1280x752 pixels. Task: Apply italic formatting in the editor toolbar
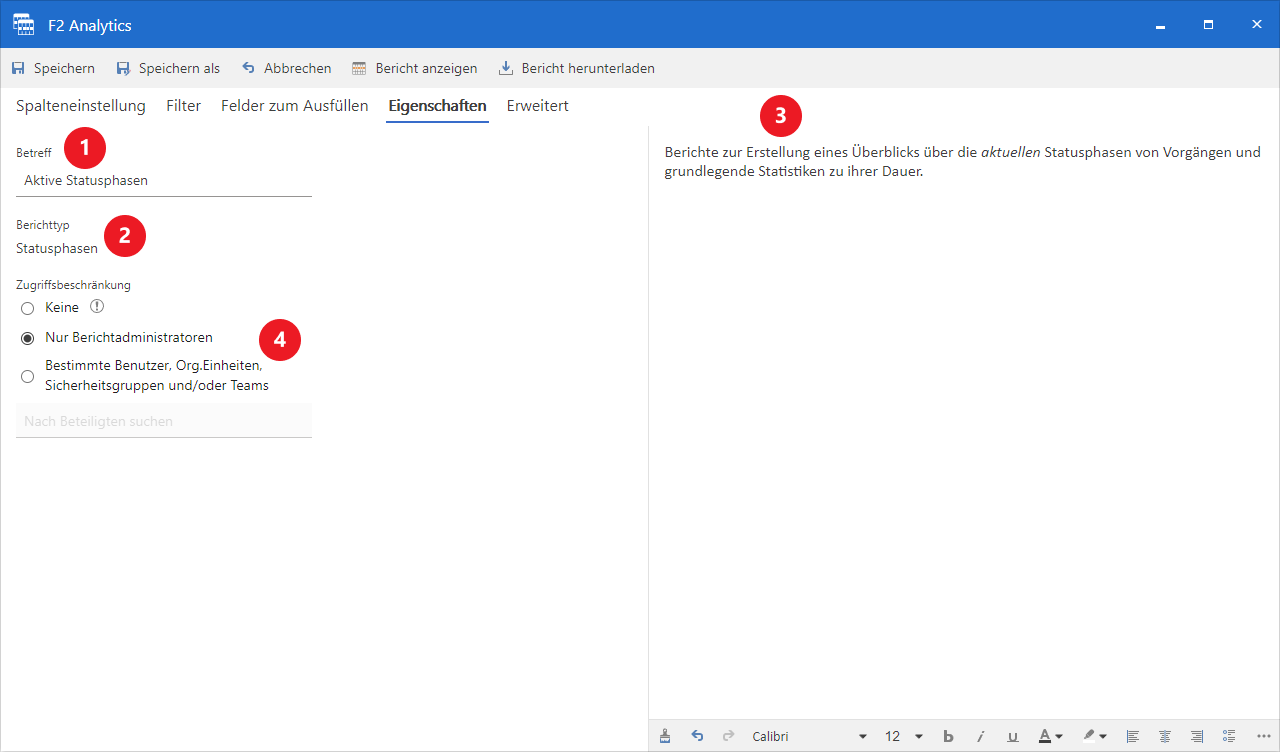click(982, 736)
